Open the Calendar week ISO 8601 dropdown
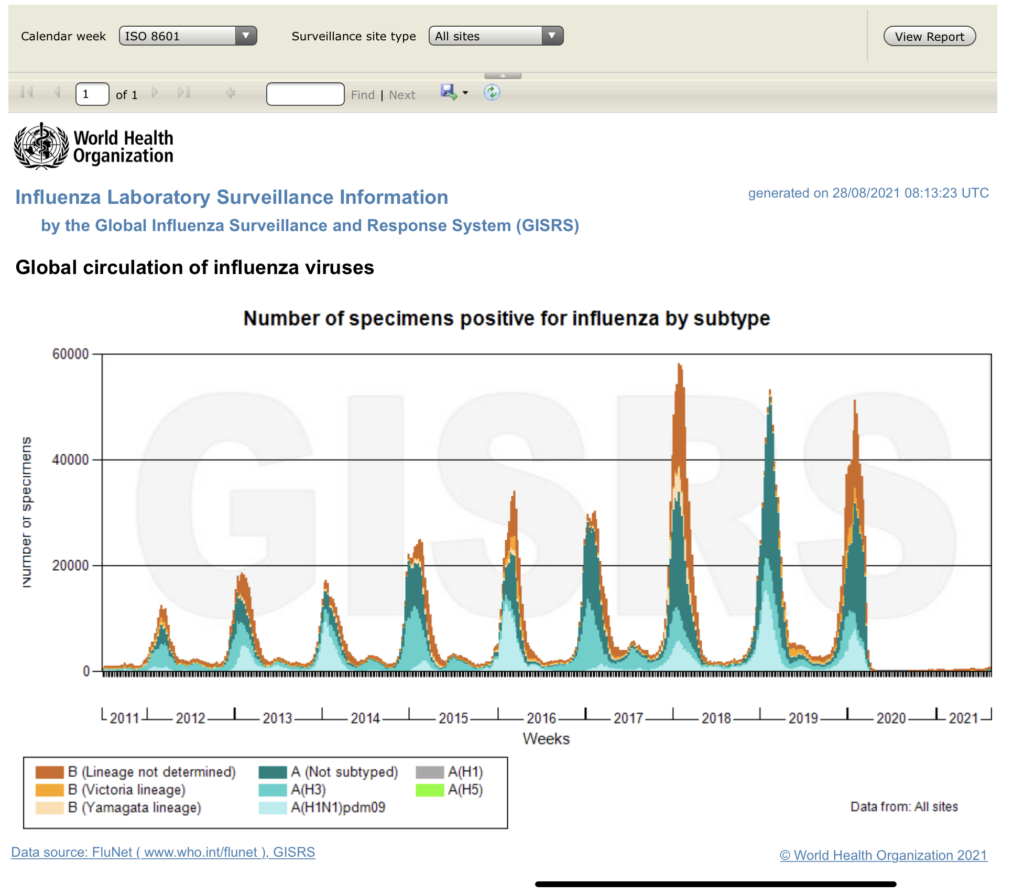The width and height of the screenshot is (1024, 895). pos(187,36)
